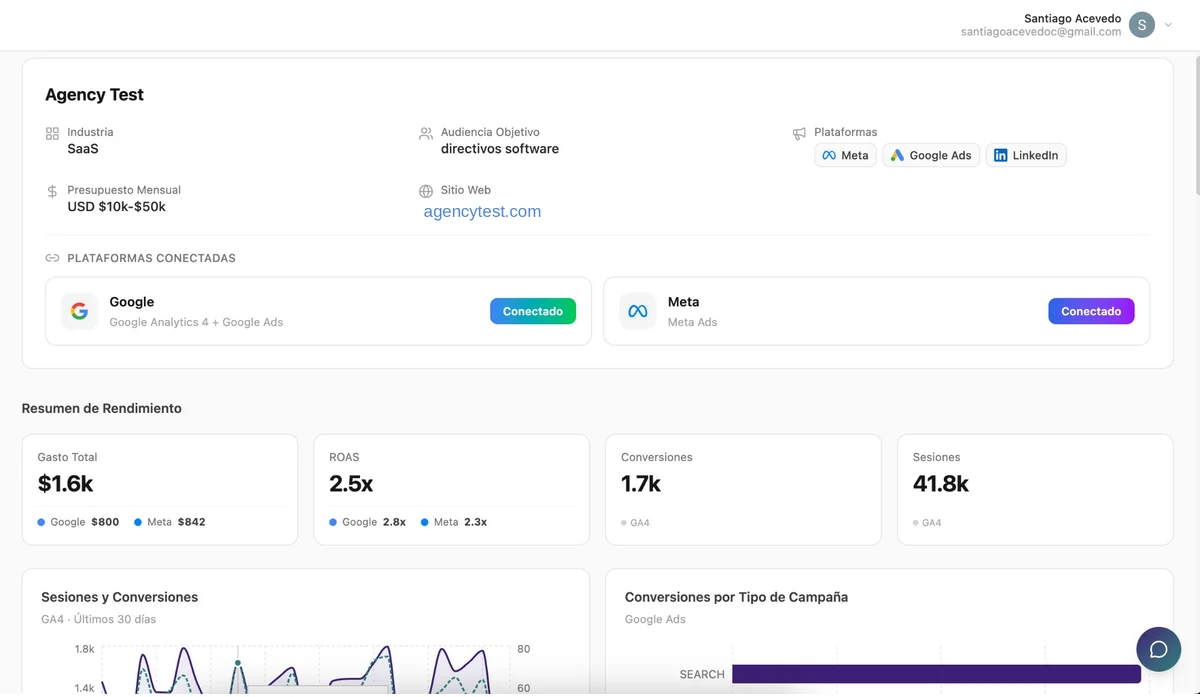
Task: Select the Sesiones y Conversiones chart header
Action: [x=119, y=596]
